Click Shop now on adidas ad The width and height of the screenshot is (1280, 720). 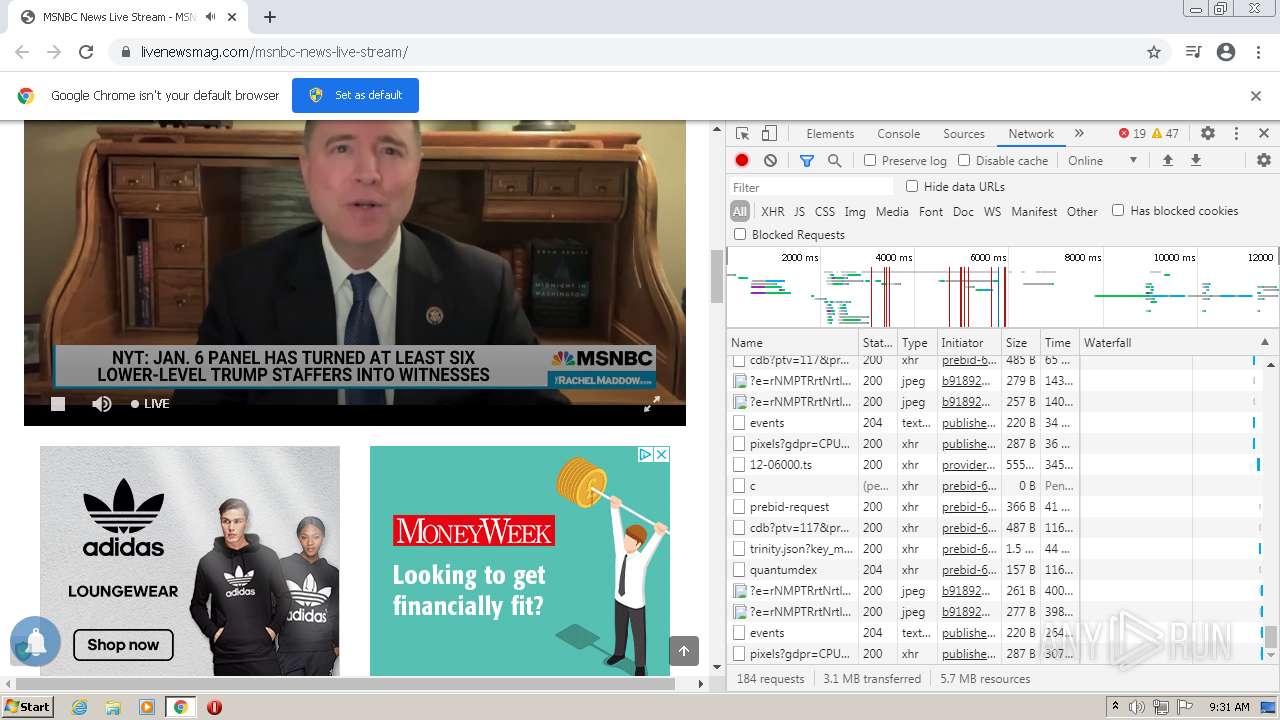click(123, 644)
